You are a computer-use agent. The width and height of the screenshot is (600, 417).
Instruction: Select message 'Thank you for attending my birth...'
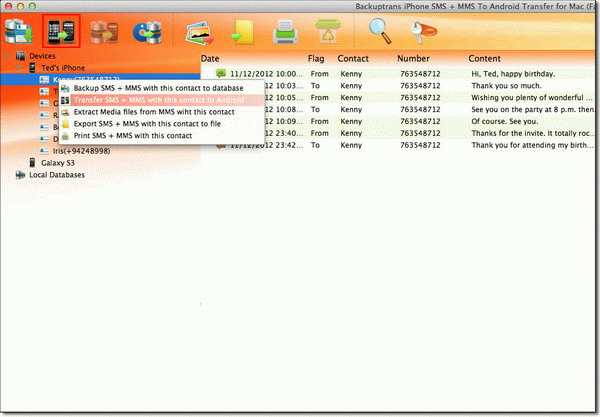pyautogui.click(x=532, y=145)
